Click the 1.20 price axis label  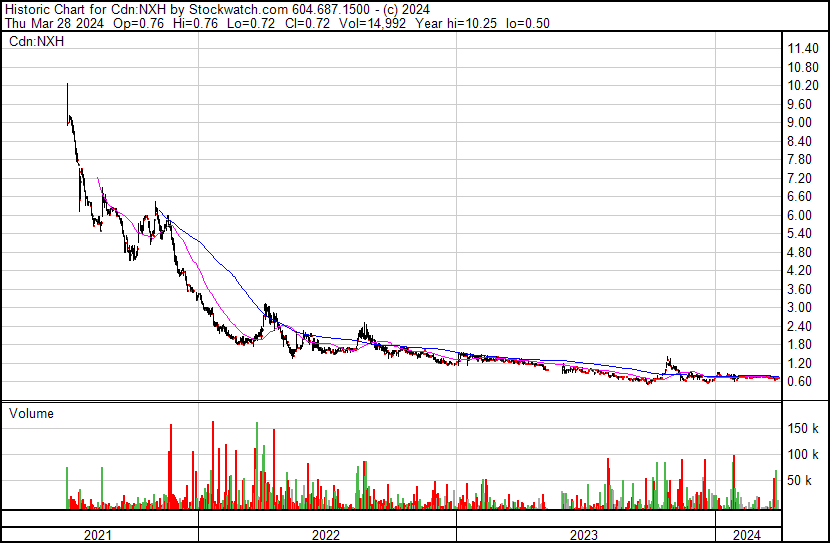800,363
